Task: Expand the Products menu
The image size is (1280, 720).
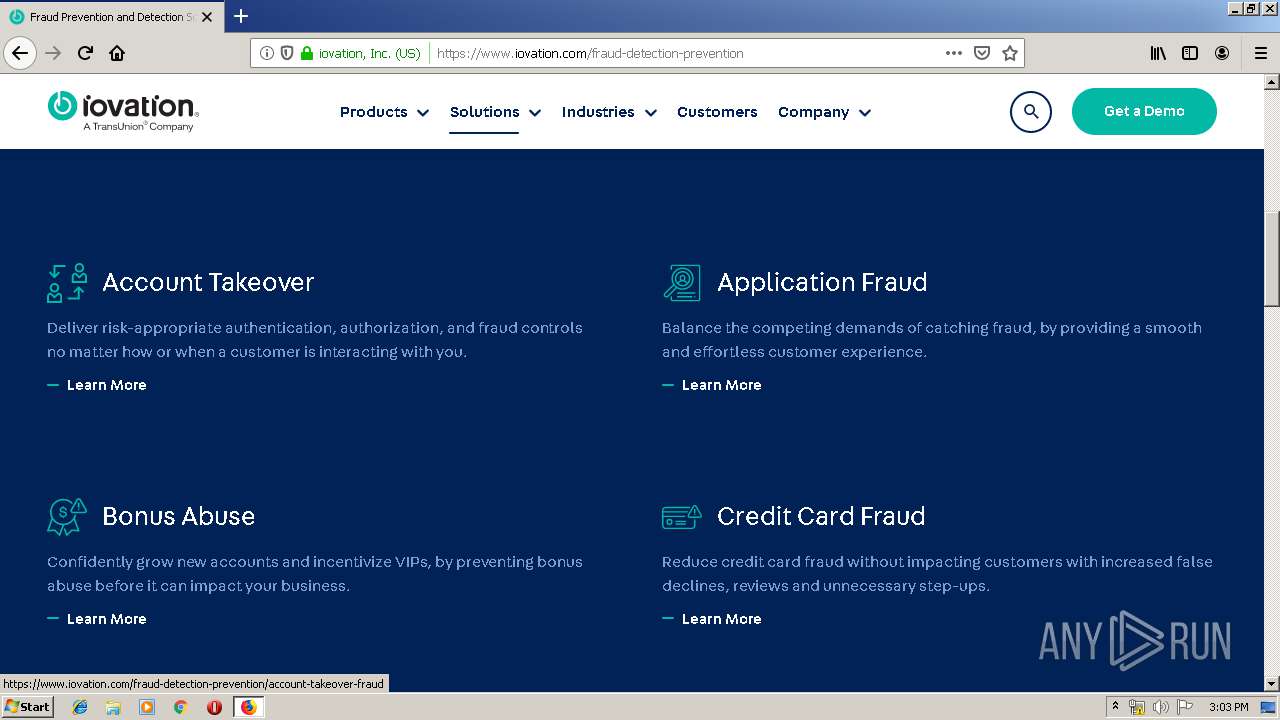Action: [x=384, y=112]
